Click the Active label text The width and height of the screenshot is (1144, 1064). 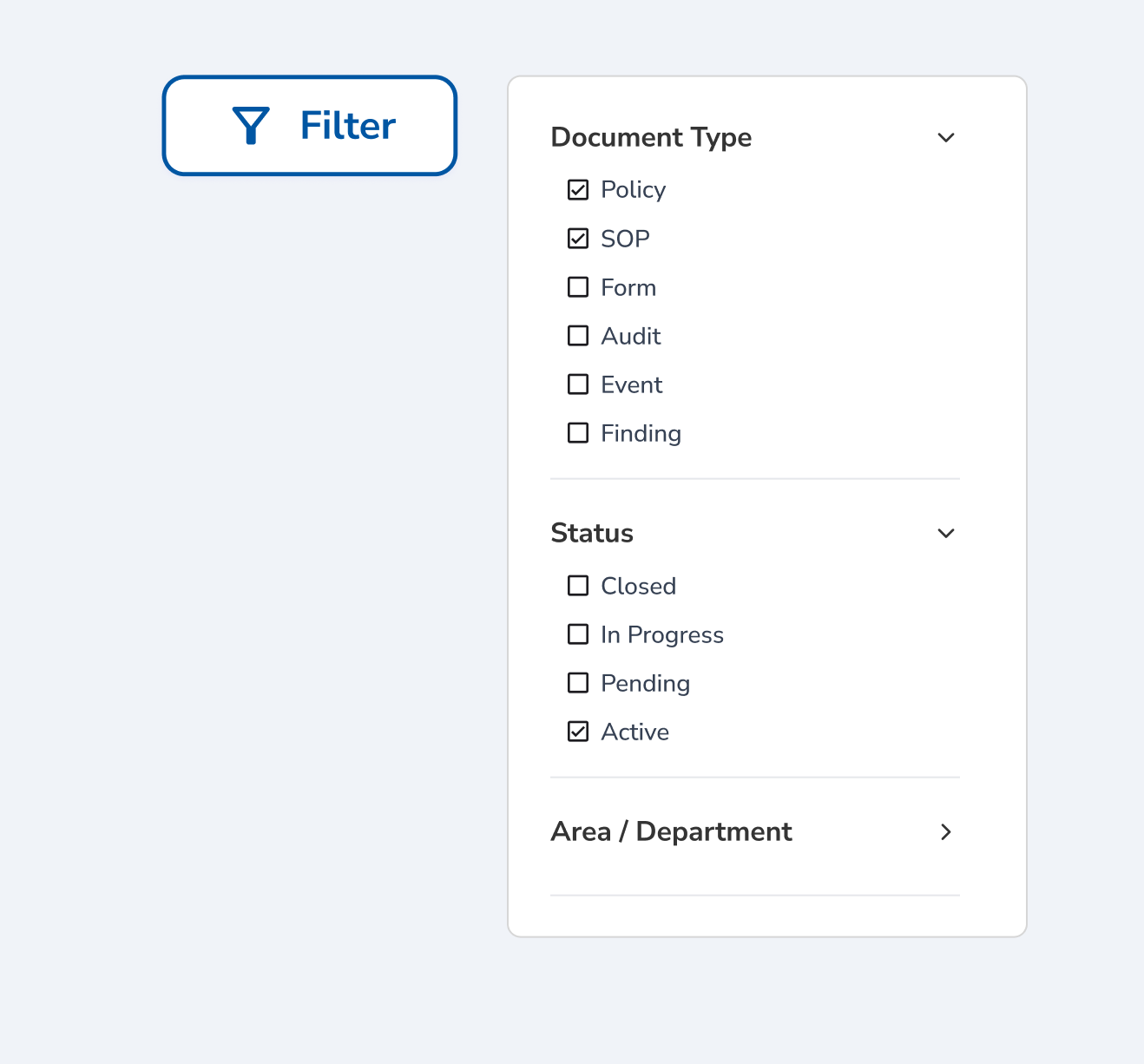pos(634,732)
